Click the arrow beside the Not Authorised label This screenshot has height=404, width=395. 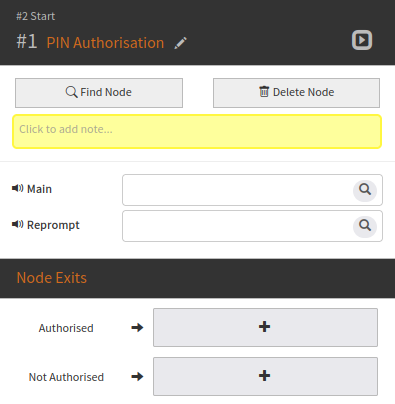click(x=137, y=377)
